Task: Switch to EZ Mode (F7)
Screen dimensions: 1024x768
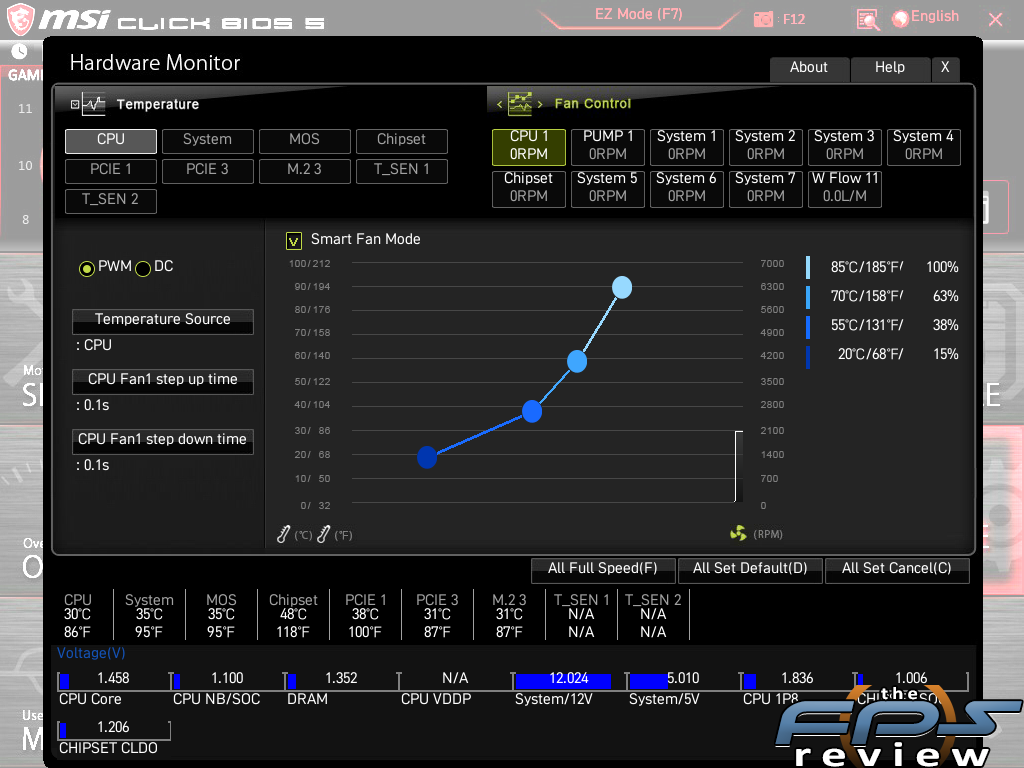Action: (x=638, y=15)
